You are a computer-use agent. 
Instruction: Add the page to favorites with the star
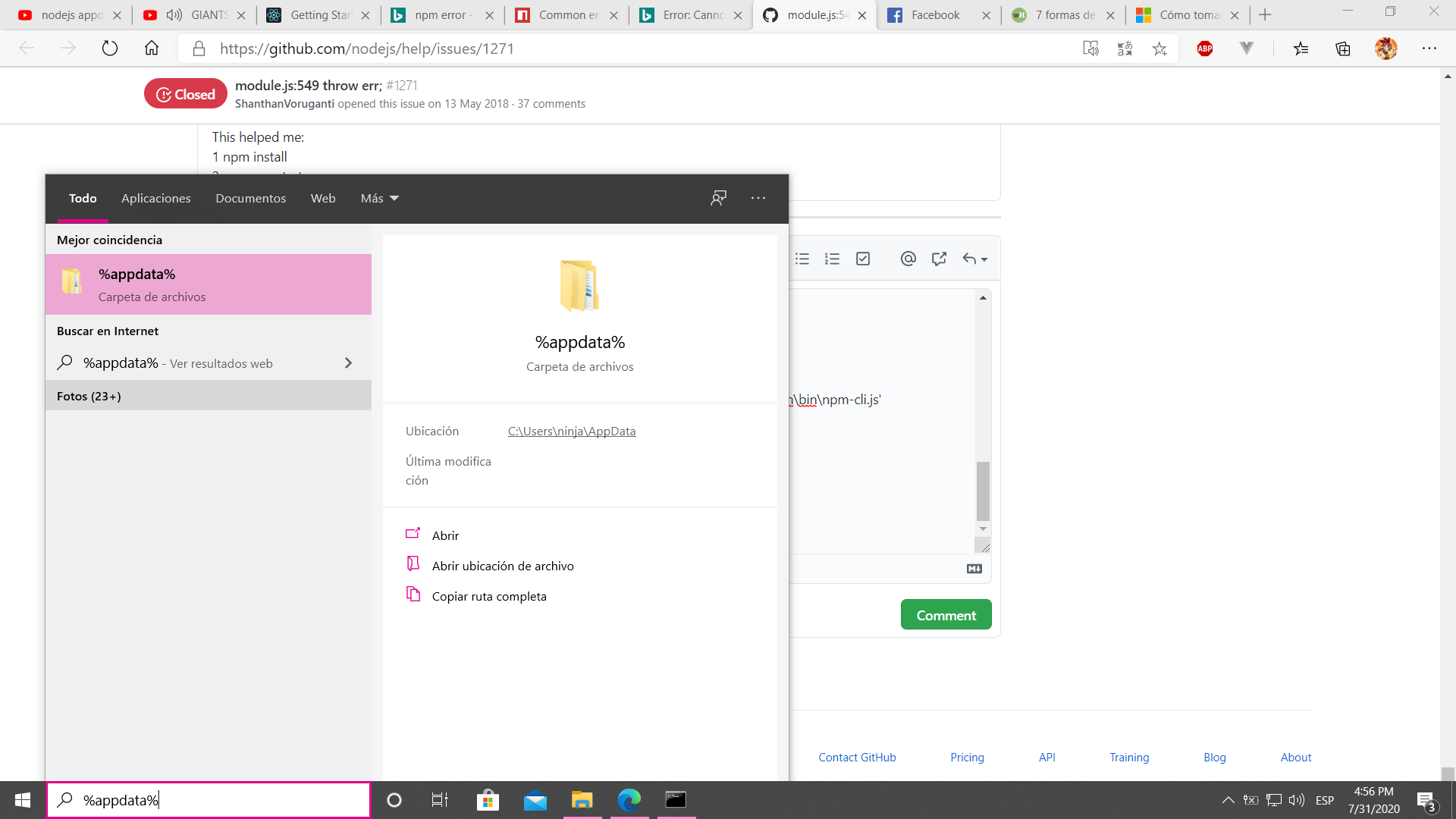tap(1159, 48)
